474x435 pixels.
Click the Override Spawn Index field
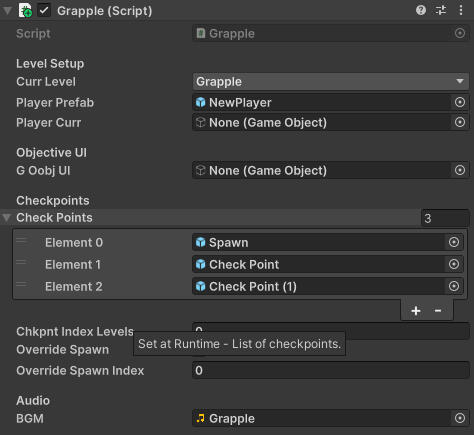click(x=331, y=370)
